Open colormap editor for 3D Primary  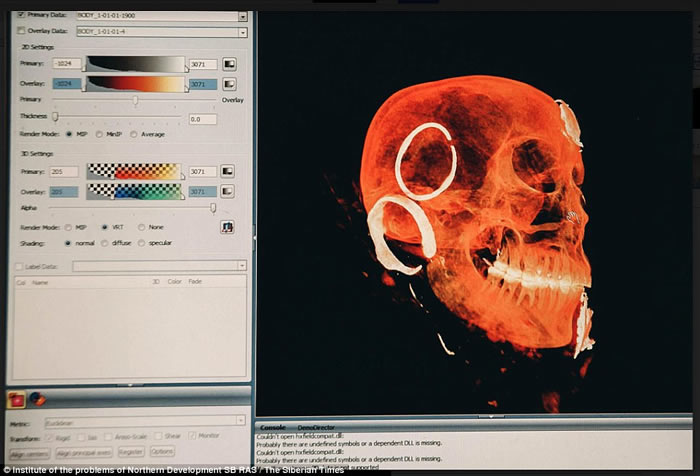228,171
